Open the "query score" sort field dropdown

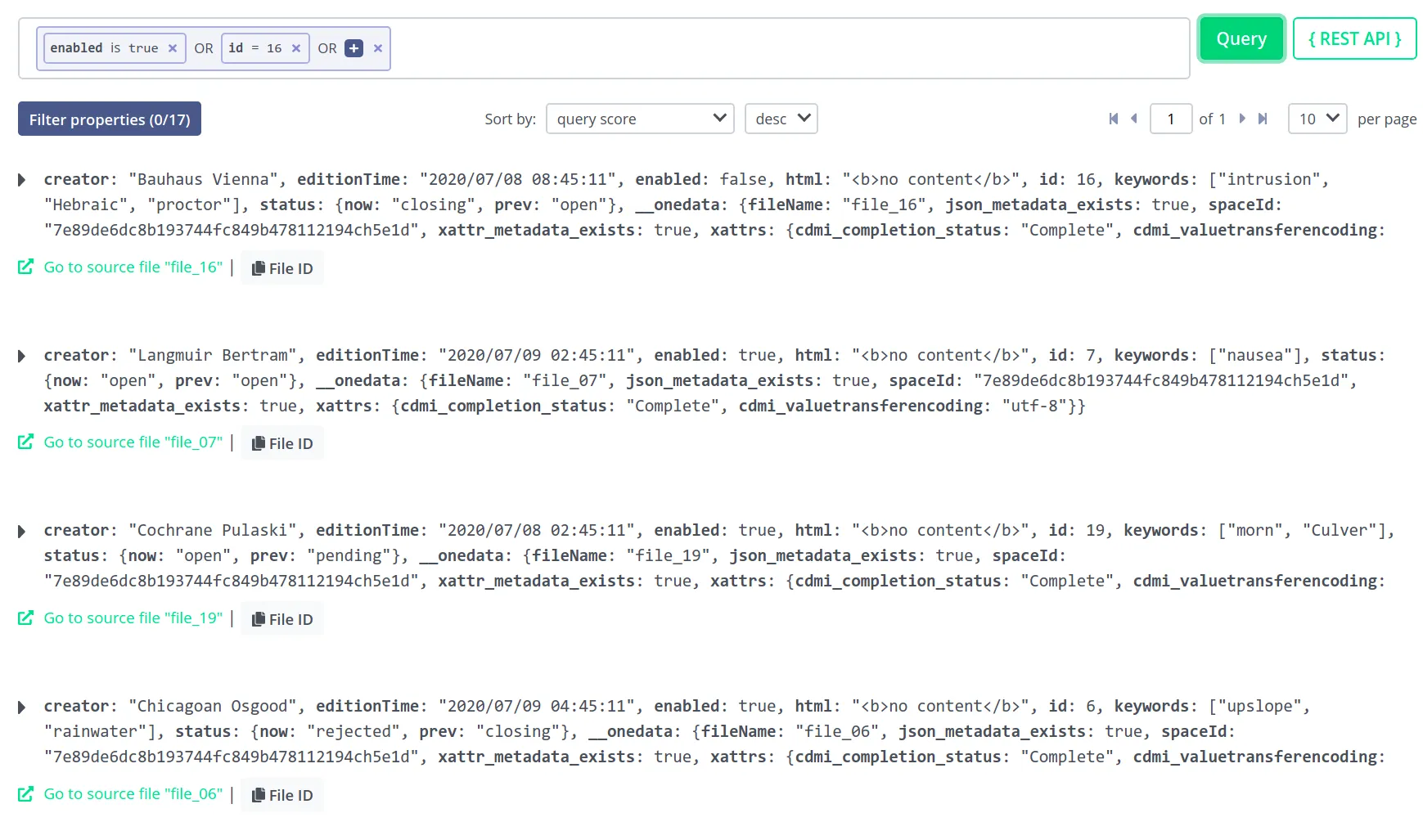pyautogui.click(x=640, y=119)
